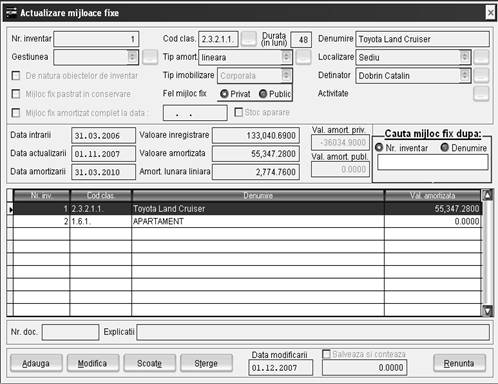Select the Privat radio button
This screenshot has width=498, height=384.
(x=224, y=94)
